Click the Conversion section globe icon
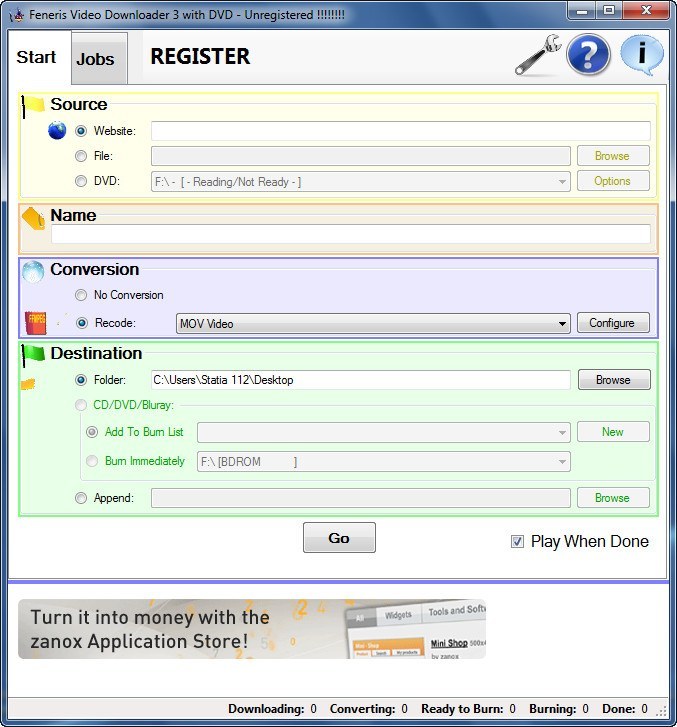The width and height of the screenshot is (677, 727). [33, 270]
